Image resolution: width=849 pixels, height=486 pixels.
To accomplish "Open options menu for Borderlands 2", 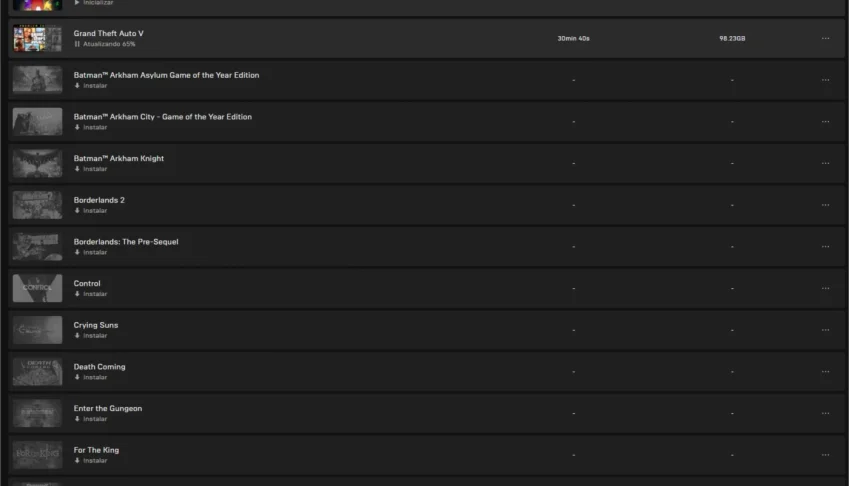I will (825, 205).
